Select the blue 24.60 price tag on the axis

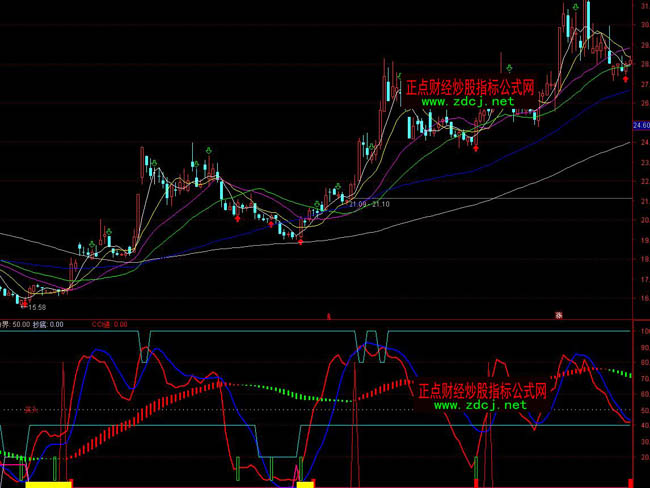(641, 125)
